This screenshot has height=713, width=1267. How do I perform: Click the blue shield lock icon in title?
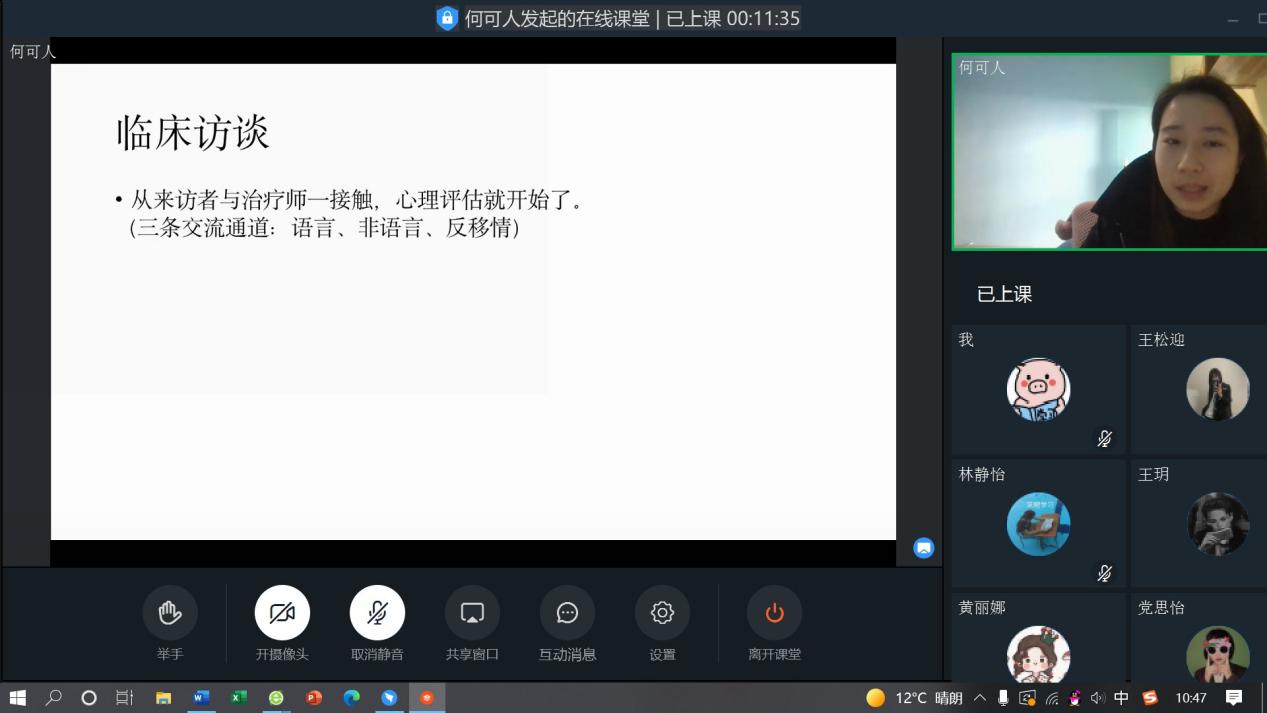[x=447, y=18]
